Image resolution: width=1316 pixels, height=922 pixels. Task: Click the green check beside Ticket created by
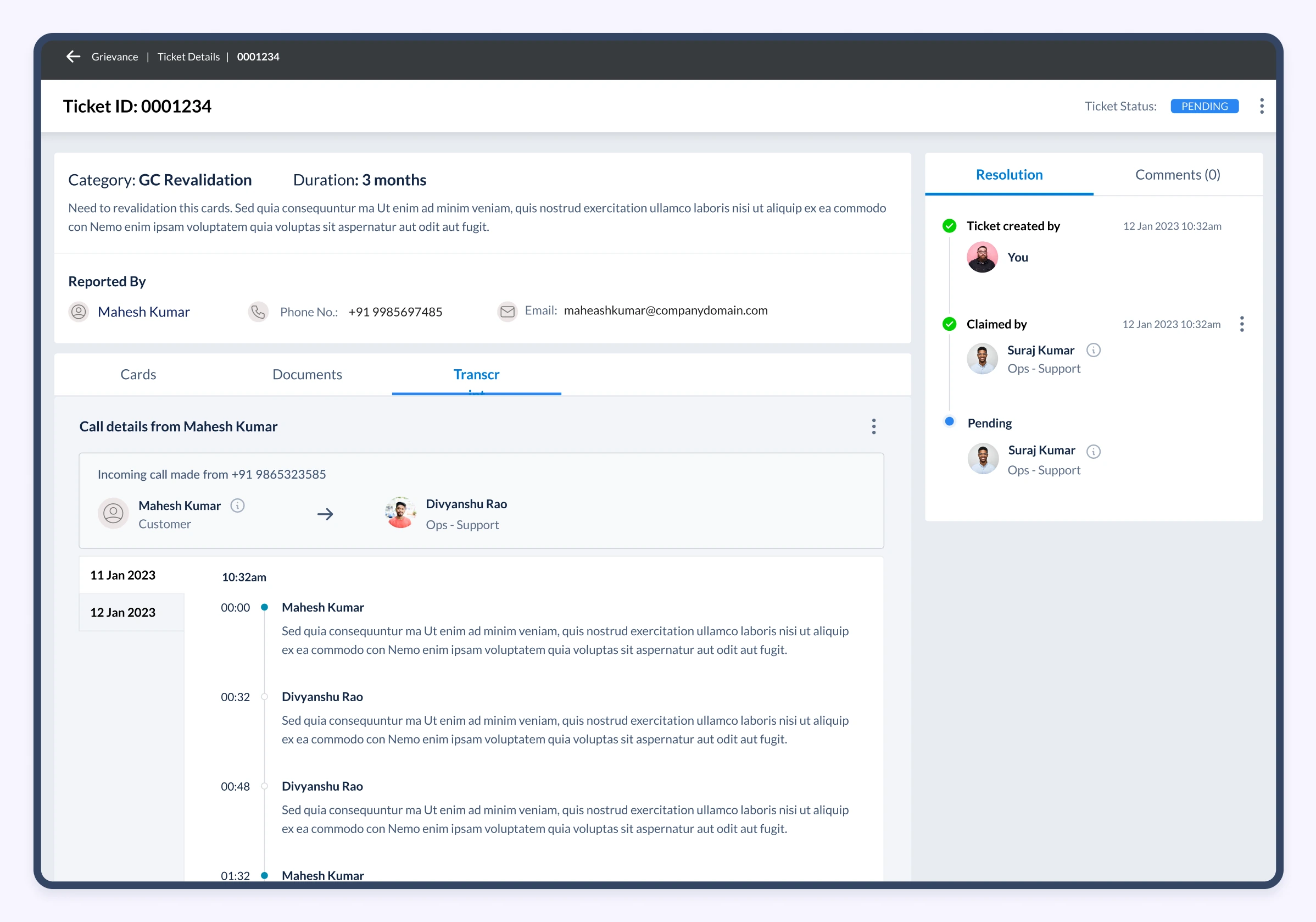click(x=949, y=226)
